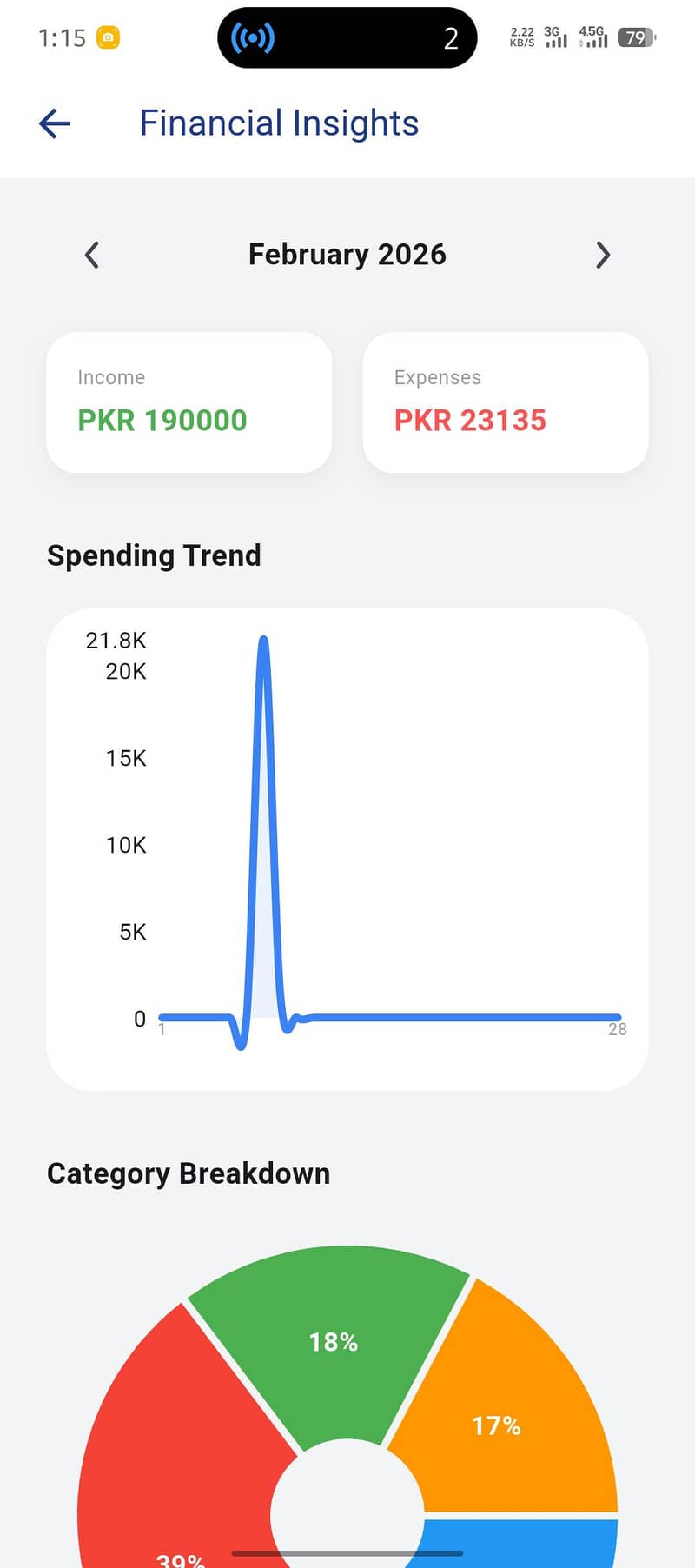Tap the hotspot broadcast icon
The width and height of the screenshot is (695, 1568).
(252, 38)
